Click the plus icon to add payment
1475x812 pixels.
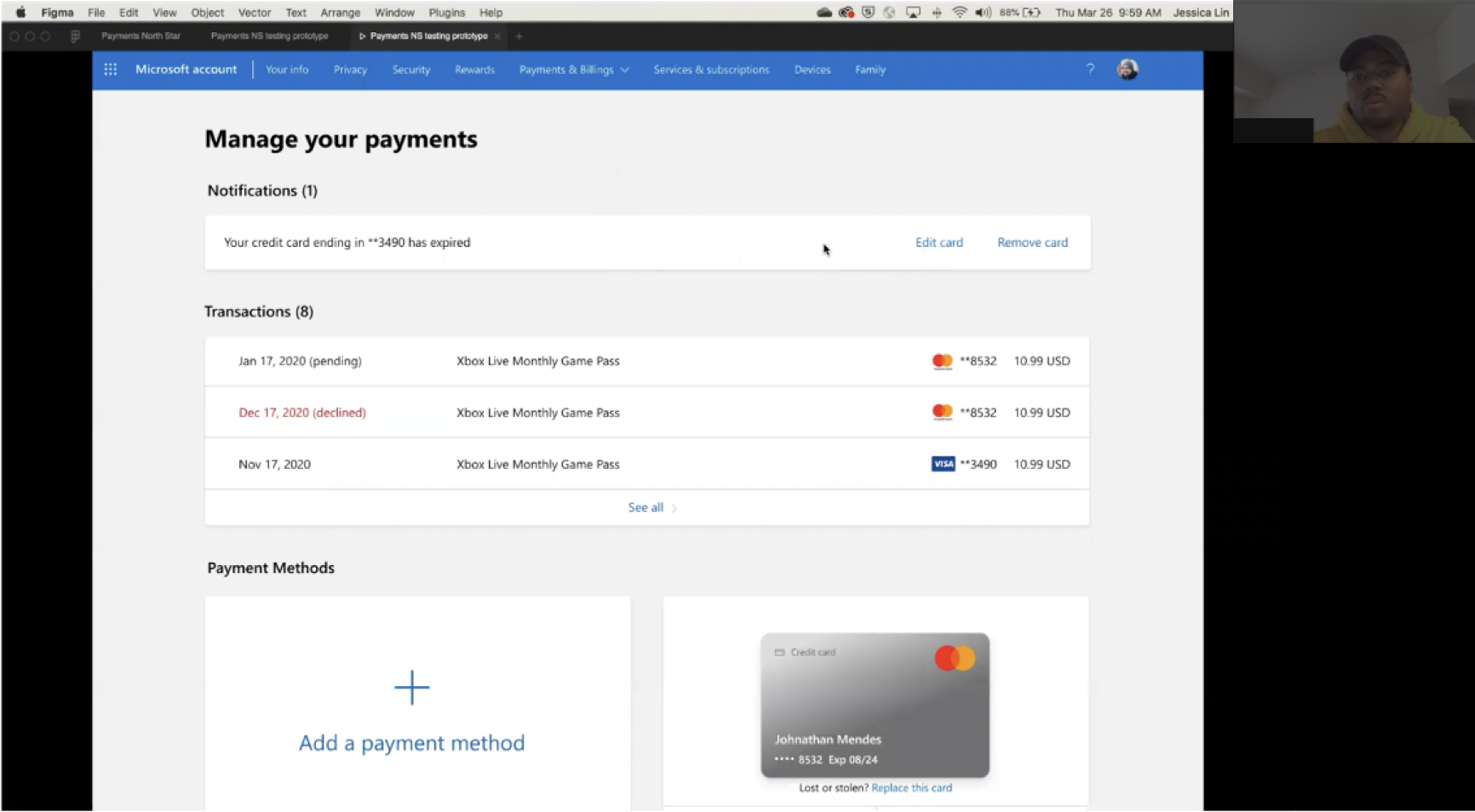[x=412, y=688]
